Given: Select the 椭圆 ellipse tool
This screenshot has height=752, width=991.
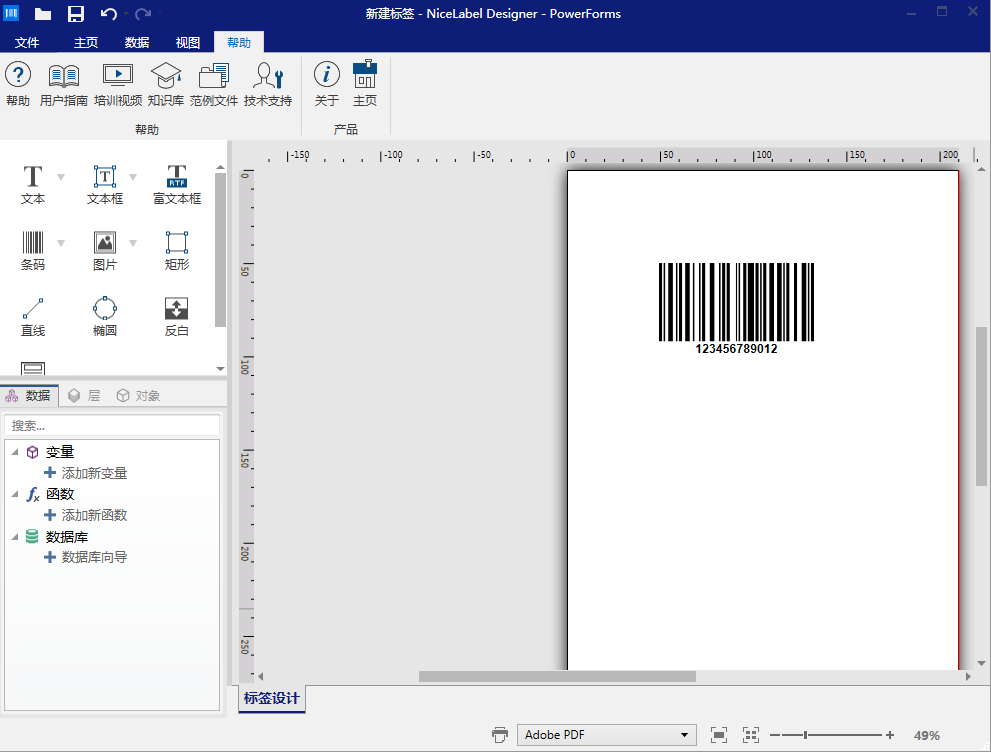Looking at the screenshot, I should pos(105,317).
